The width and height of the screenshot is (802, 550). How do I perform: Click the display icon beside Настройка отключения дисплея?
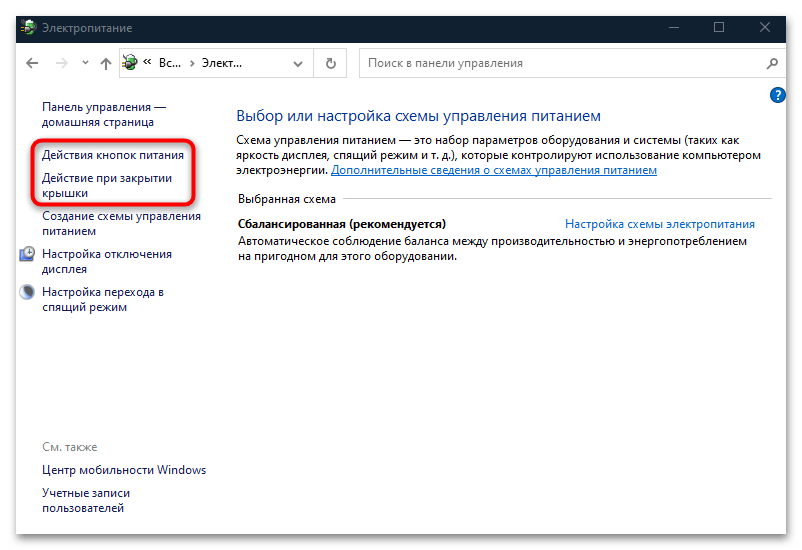click(27, 255)
